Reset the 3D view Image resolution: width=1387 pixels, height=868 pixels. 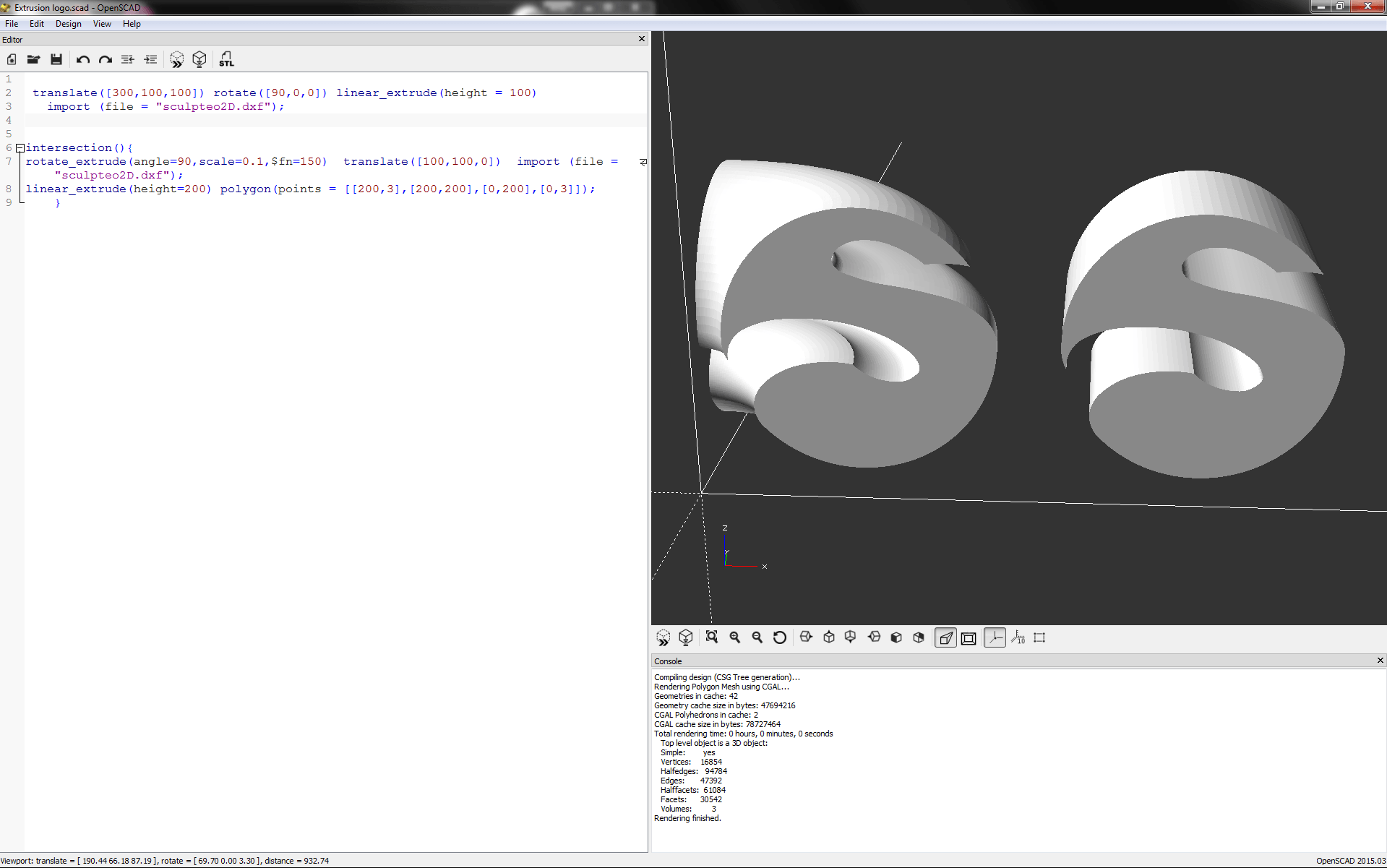coord(780,637)
